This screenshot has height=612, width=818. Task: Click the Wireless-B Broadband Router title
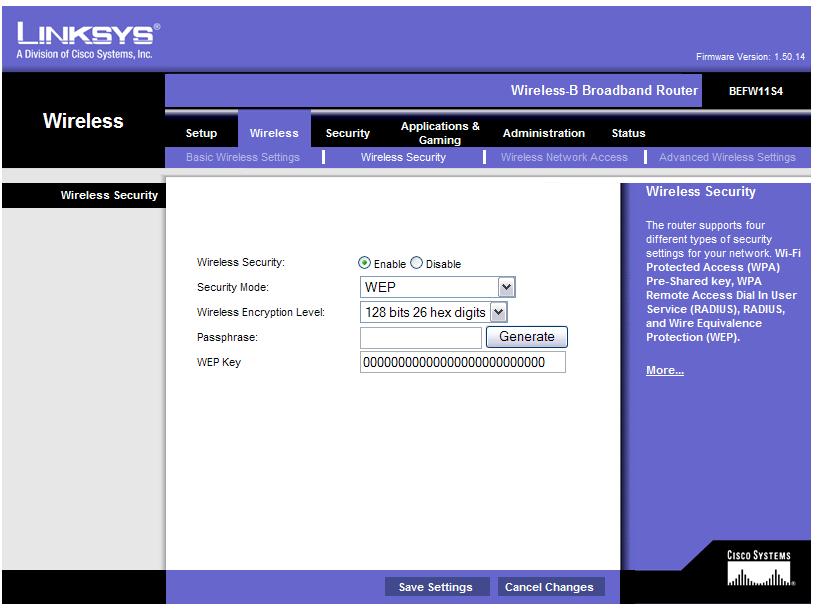point(604,90)
